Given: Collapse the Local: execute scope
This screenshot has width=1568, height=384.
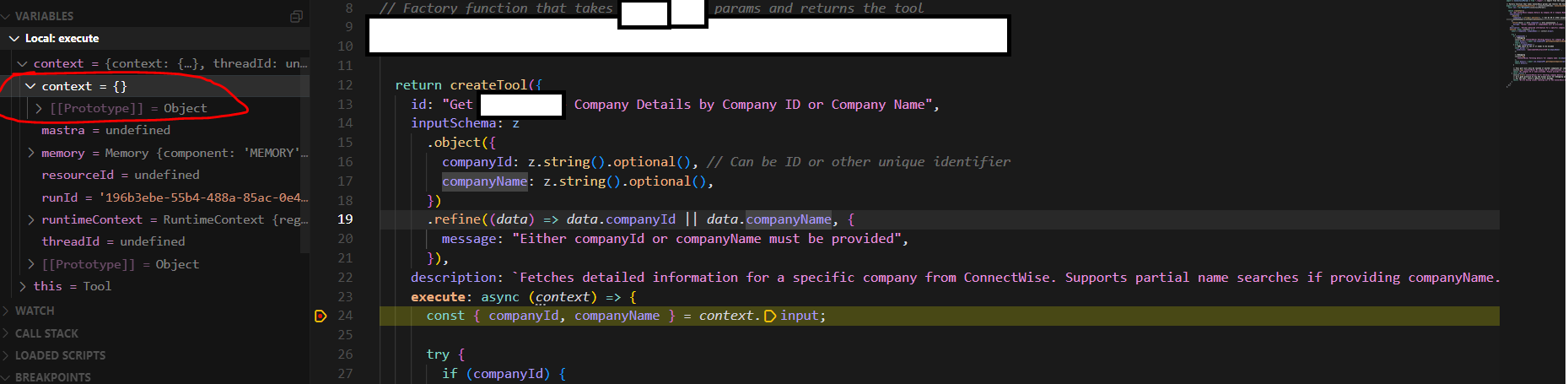Looking at the screenshot, I should pyautogui.click(x=13, y=39).
